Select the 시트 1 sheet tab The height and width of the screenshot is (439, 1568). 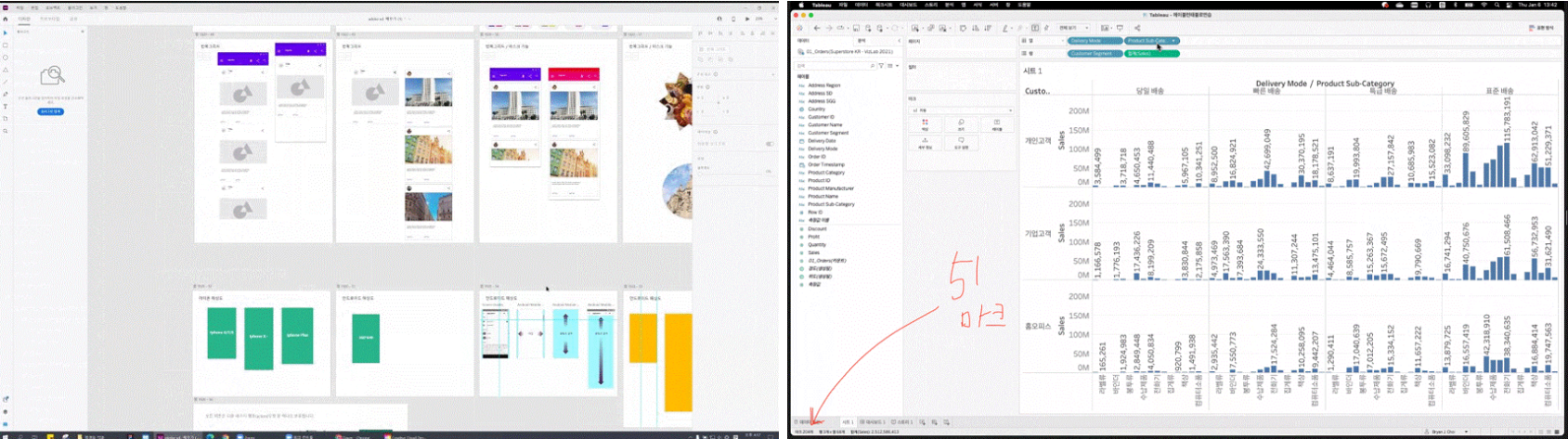848,422
